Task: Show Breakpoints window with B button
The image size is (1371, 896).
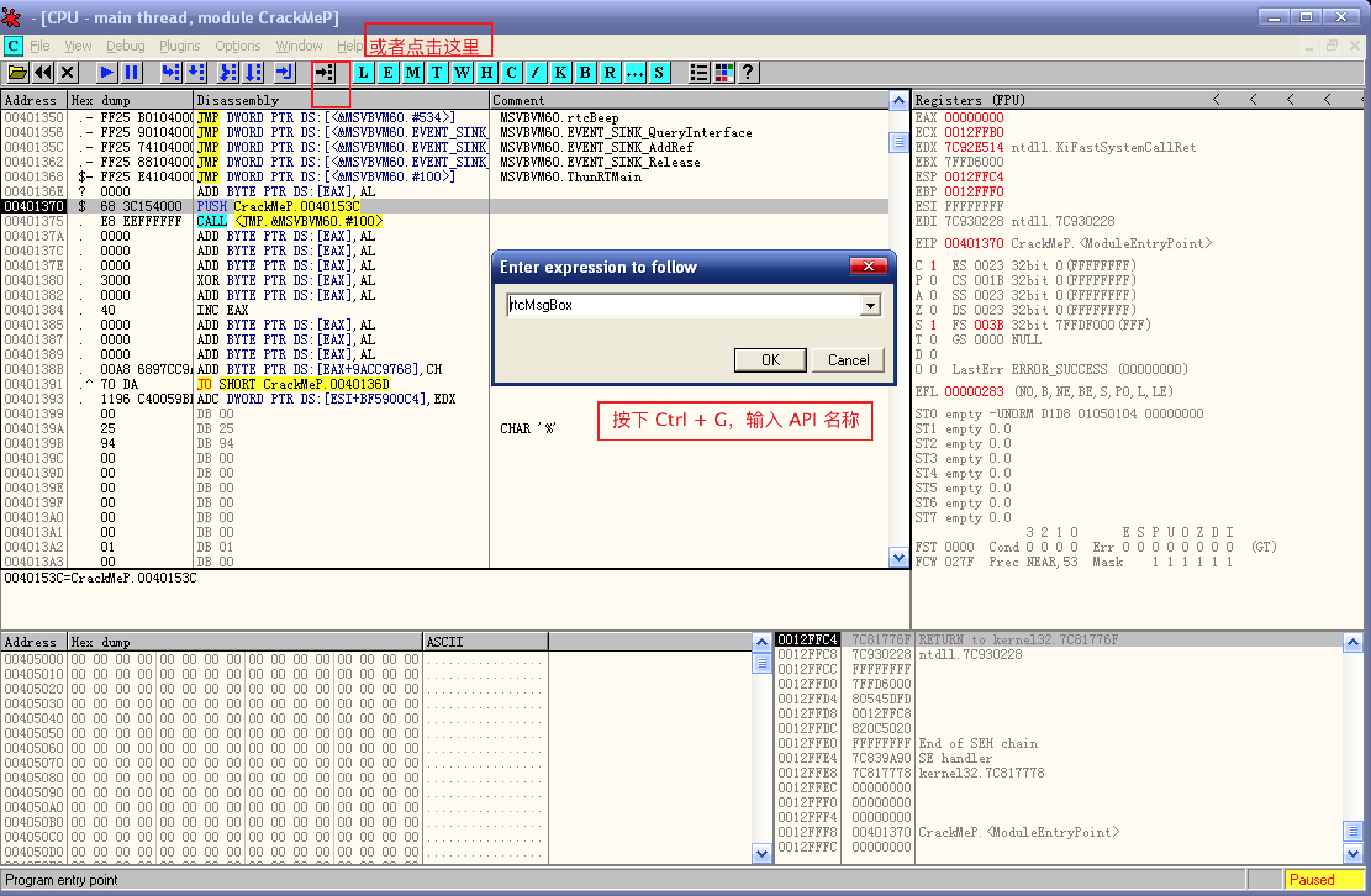Action: click(585, 73)
